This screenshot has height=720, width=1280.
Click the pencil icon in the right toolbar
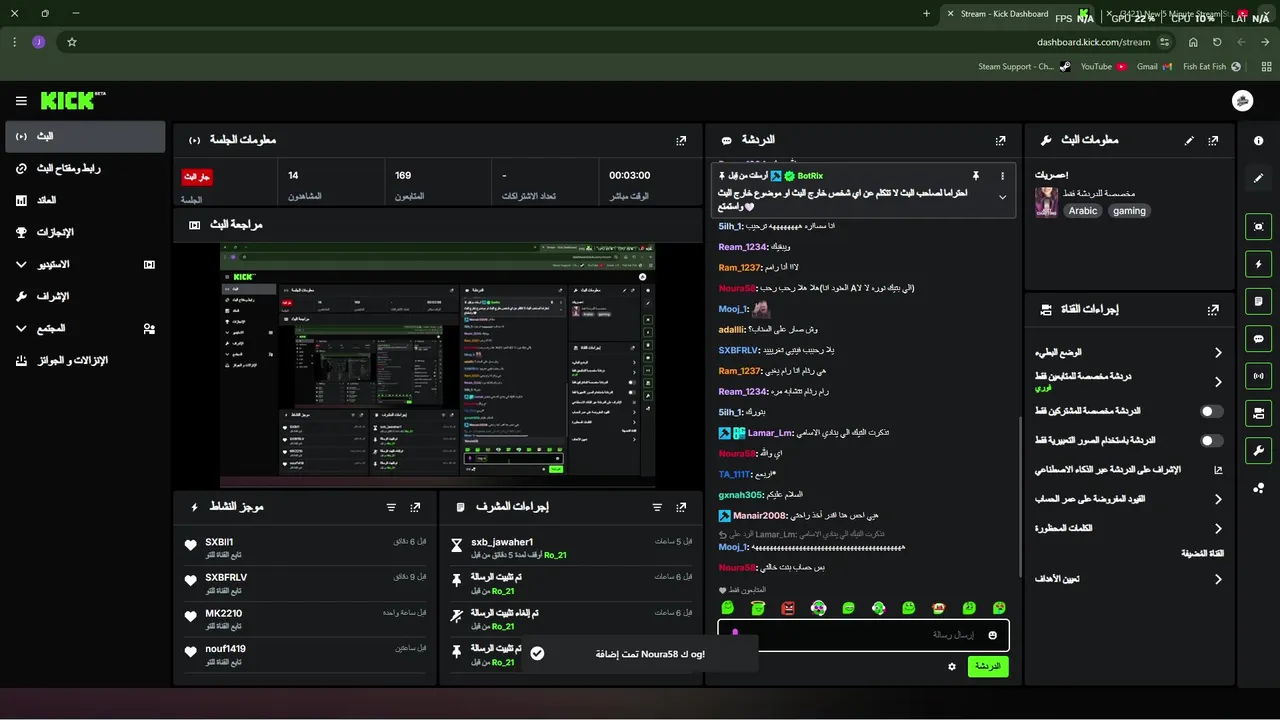pyautogui.click(x=1258, y=178)
